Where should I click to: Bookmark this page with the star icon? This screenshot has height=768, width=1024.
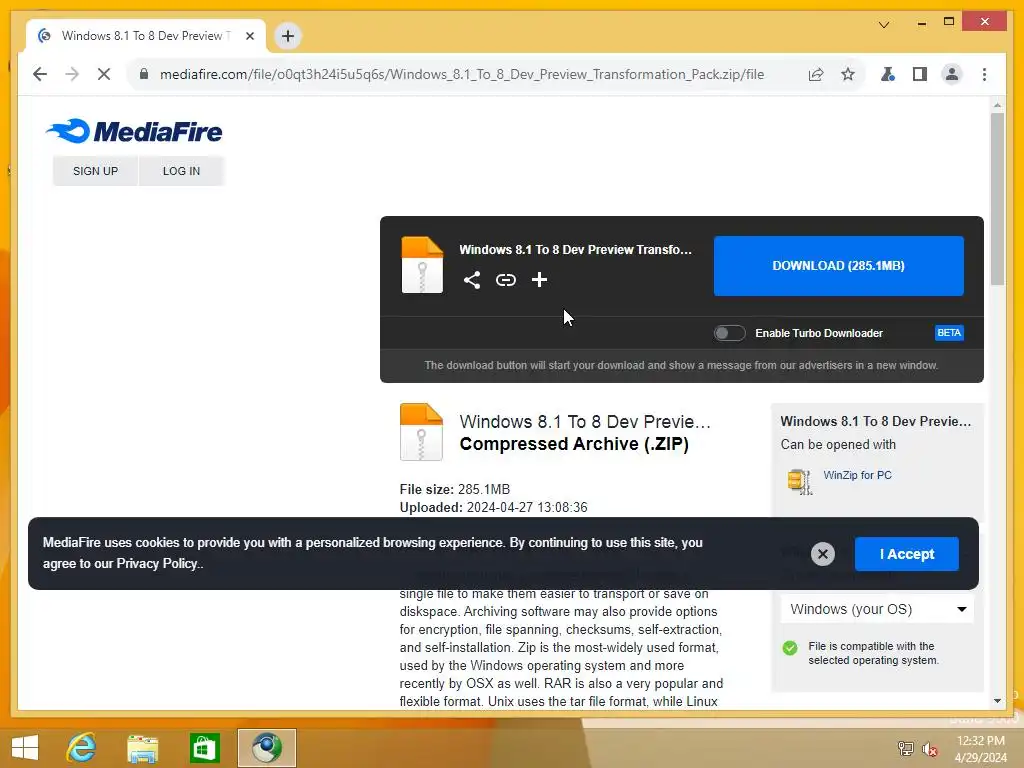(848, 74)
